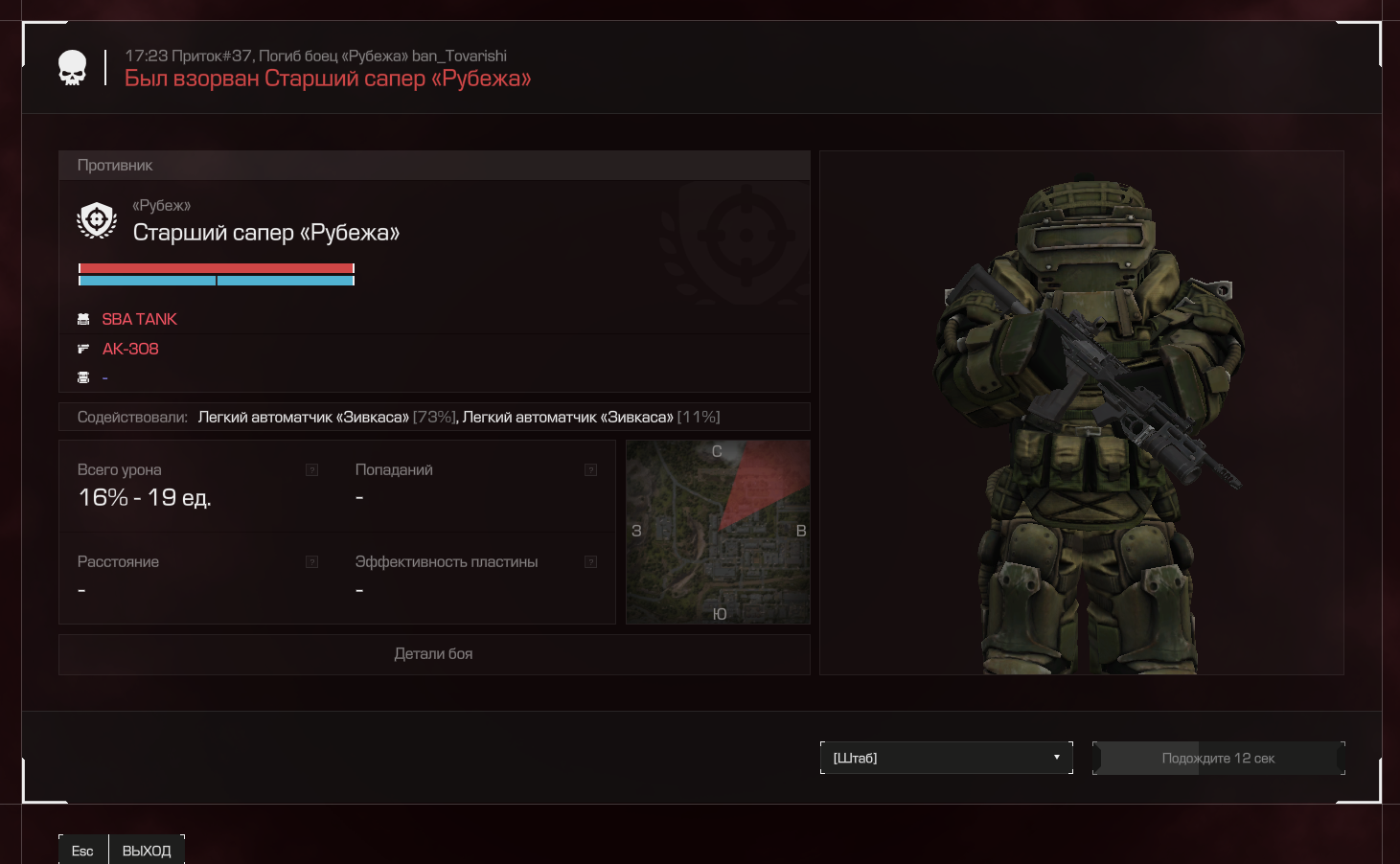Click the Esc key hint button

(82, 851)
